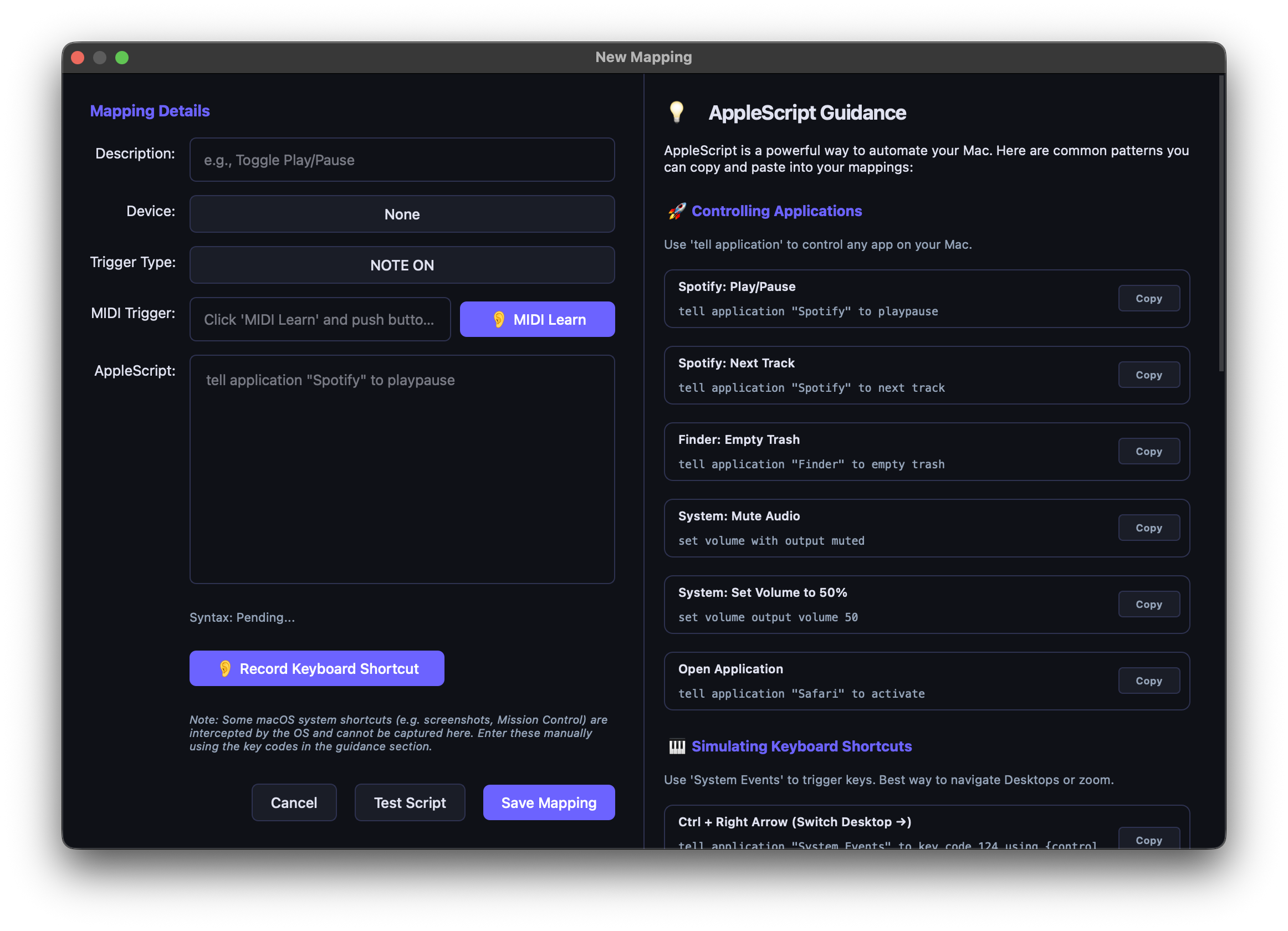The height and width of the screenshot is (931, 1288).
Task: Copy the Spotify Play/Pause script
Action: tap(1149, 298)
